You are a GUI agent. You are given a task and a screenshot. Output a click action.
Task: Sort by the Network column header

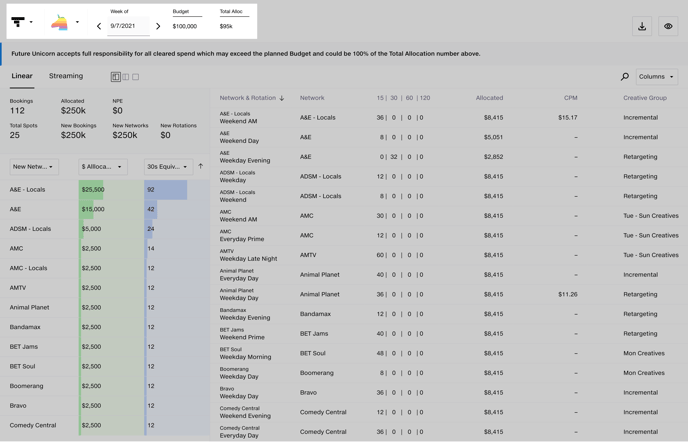point(312,98)
